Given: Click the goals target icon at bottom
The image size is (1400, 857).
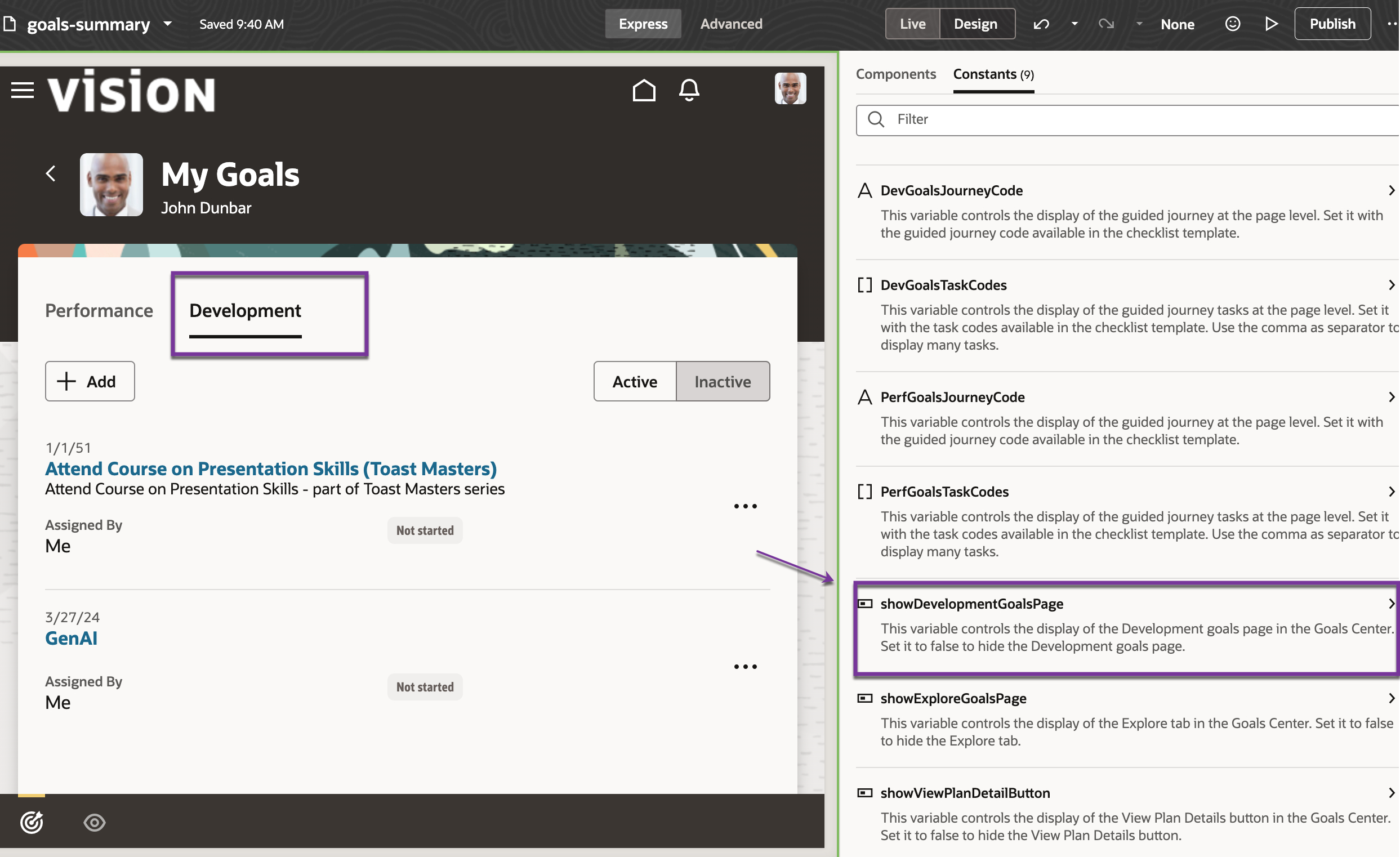Looking at the screenshot, I should click(32, 822).
